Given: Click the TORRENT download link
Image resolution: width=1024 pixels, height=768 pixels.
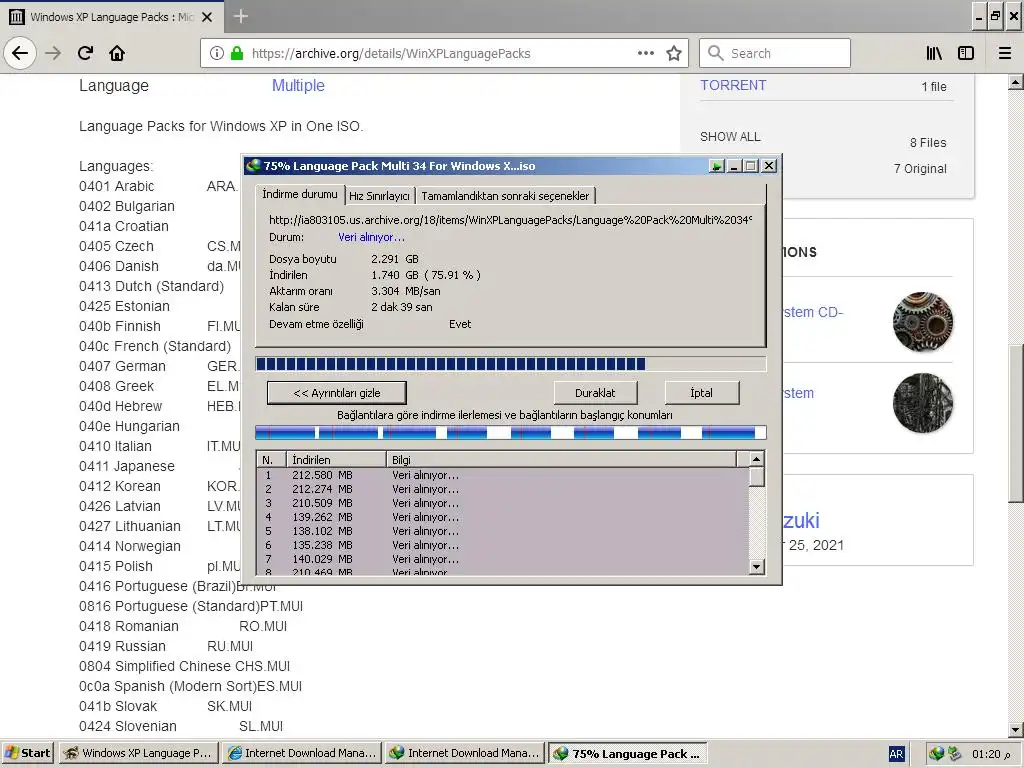Looking at the screenshot, I should coord(733,85).
